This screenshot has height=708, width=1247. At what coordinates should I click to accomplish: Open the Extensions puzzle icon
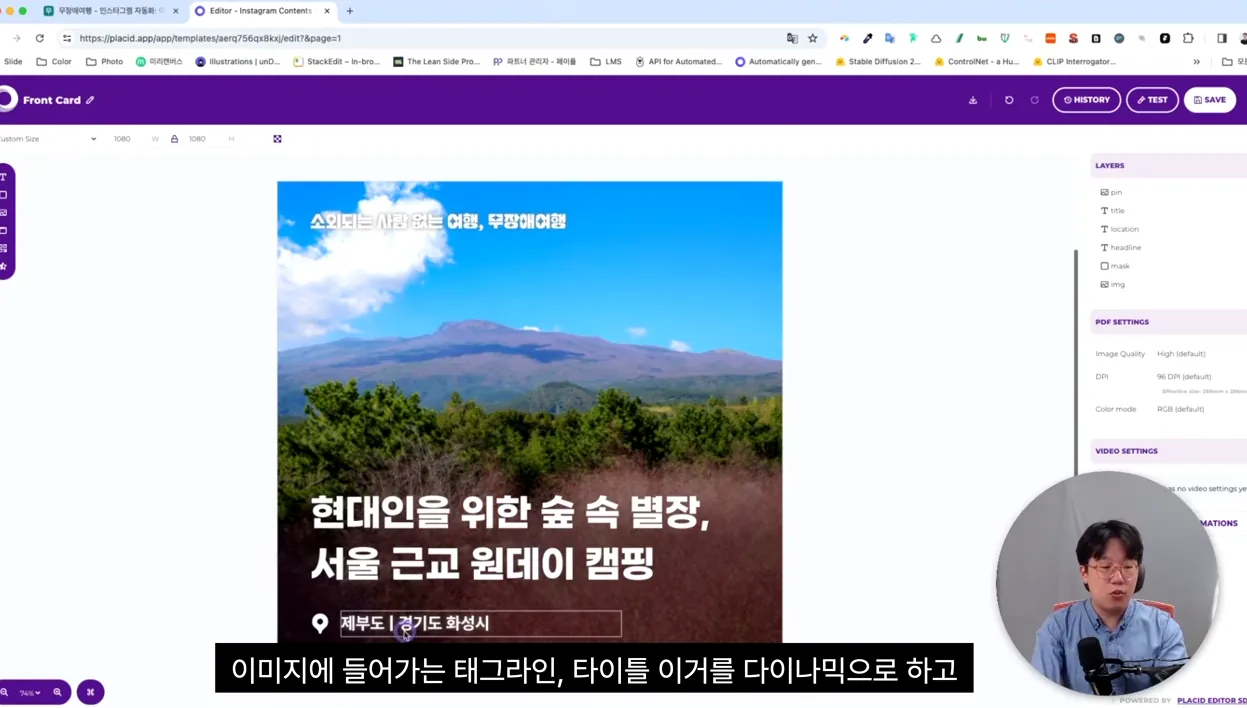(1188, 38)
